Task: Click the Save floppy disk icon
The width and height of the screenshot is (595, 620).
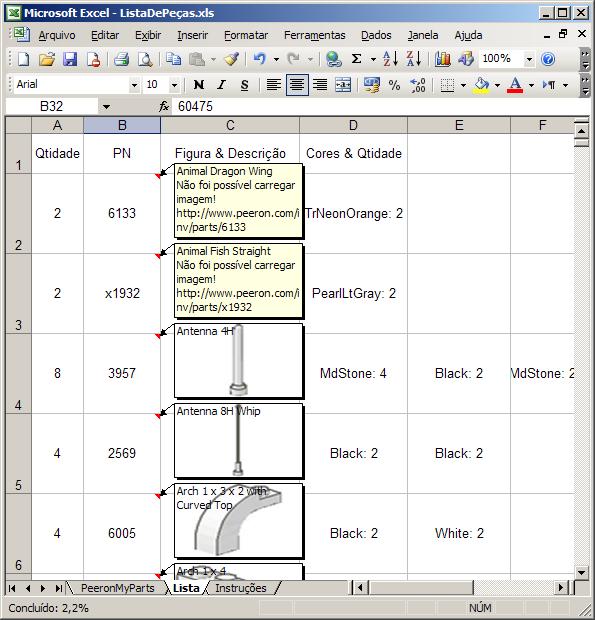Action: point(70,59)
